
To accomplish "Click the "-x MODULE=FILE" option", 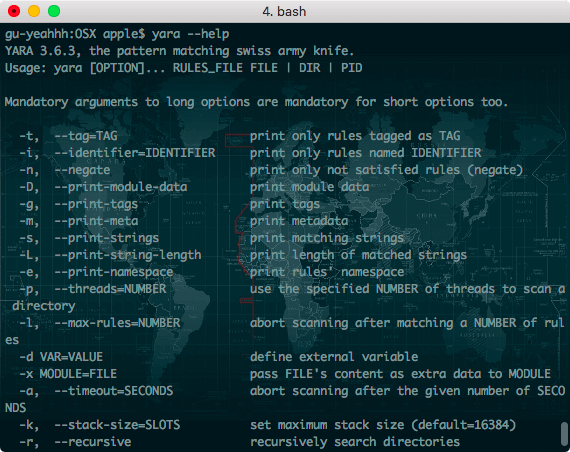I will click(68, 374).
